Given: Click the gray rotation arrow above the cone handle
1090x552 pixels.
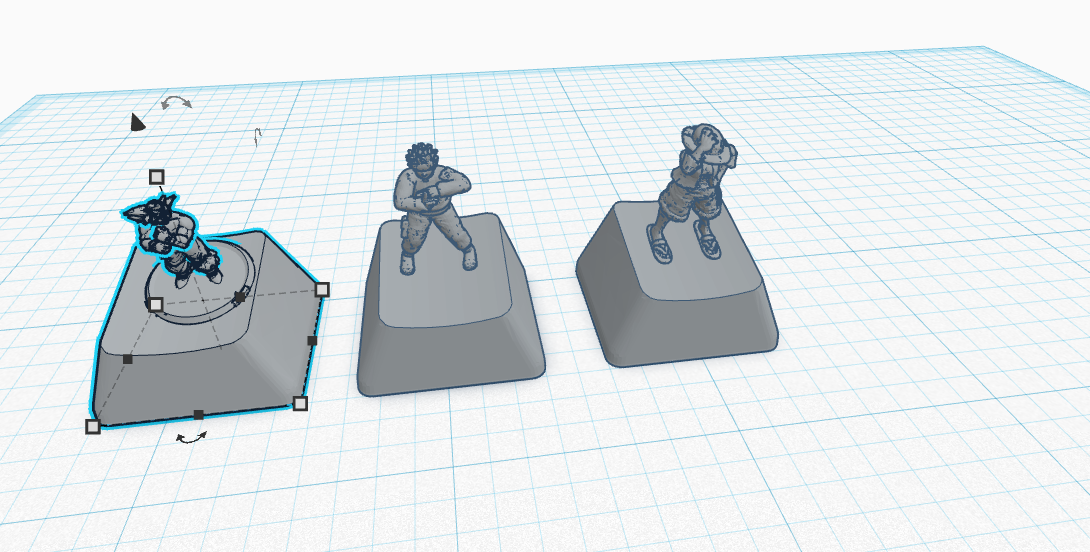Looking at the screenshot, I should 177,103.
